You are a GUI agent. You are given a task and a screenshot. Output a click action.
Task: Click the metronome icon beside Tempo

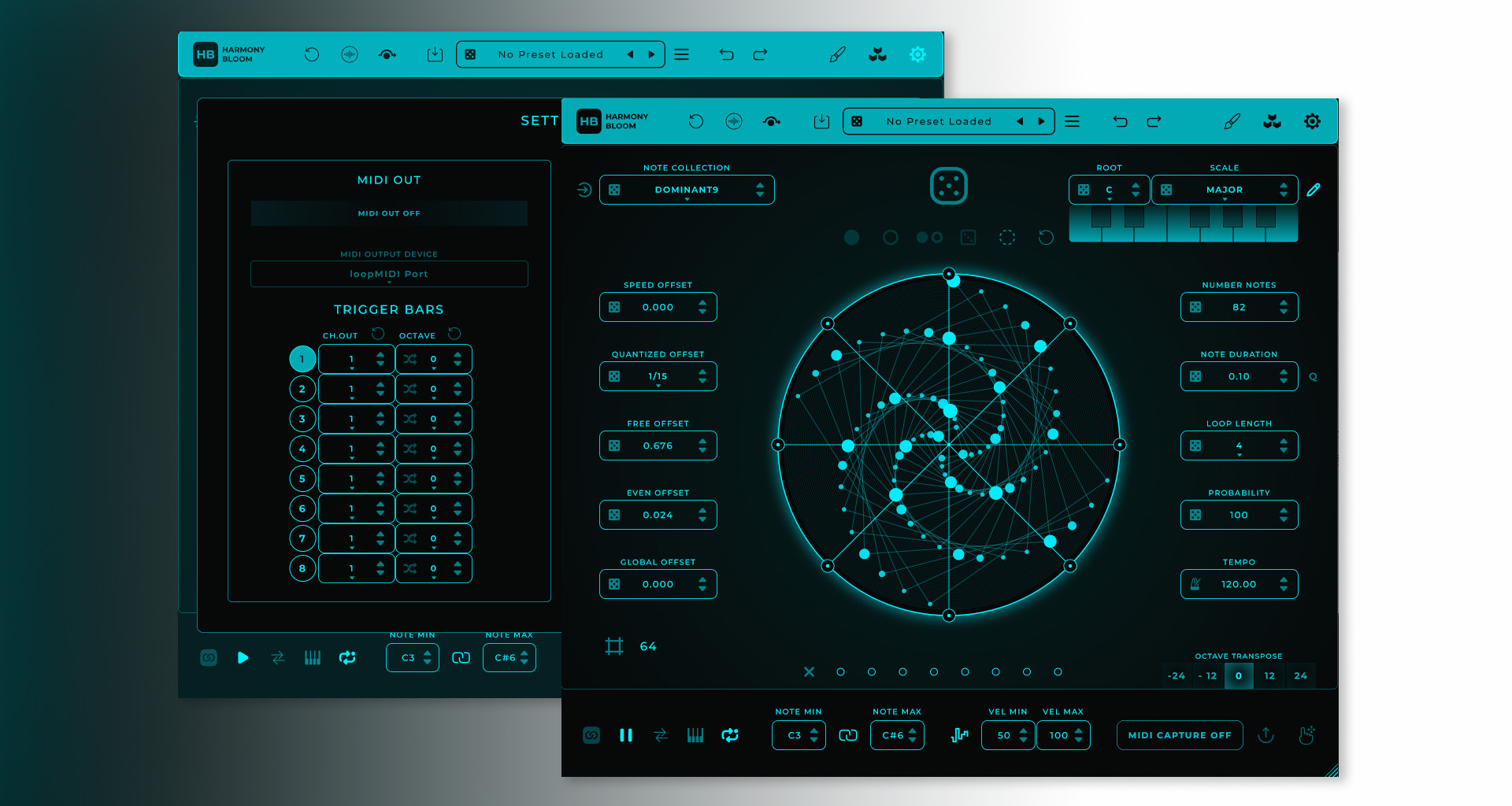1196,584
